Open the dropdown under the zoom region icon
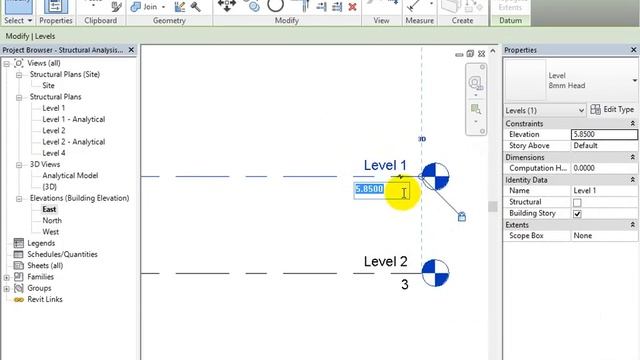Viewport: 640px width, 360px height. click(x=476, y=122)
